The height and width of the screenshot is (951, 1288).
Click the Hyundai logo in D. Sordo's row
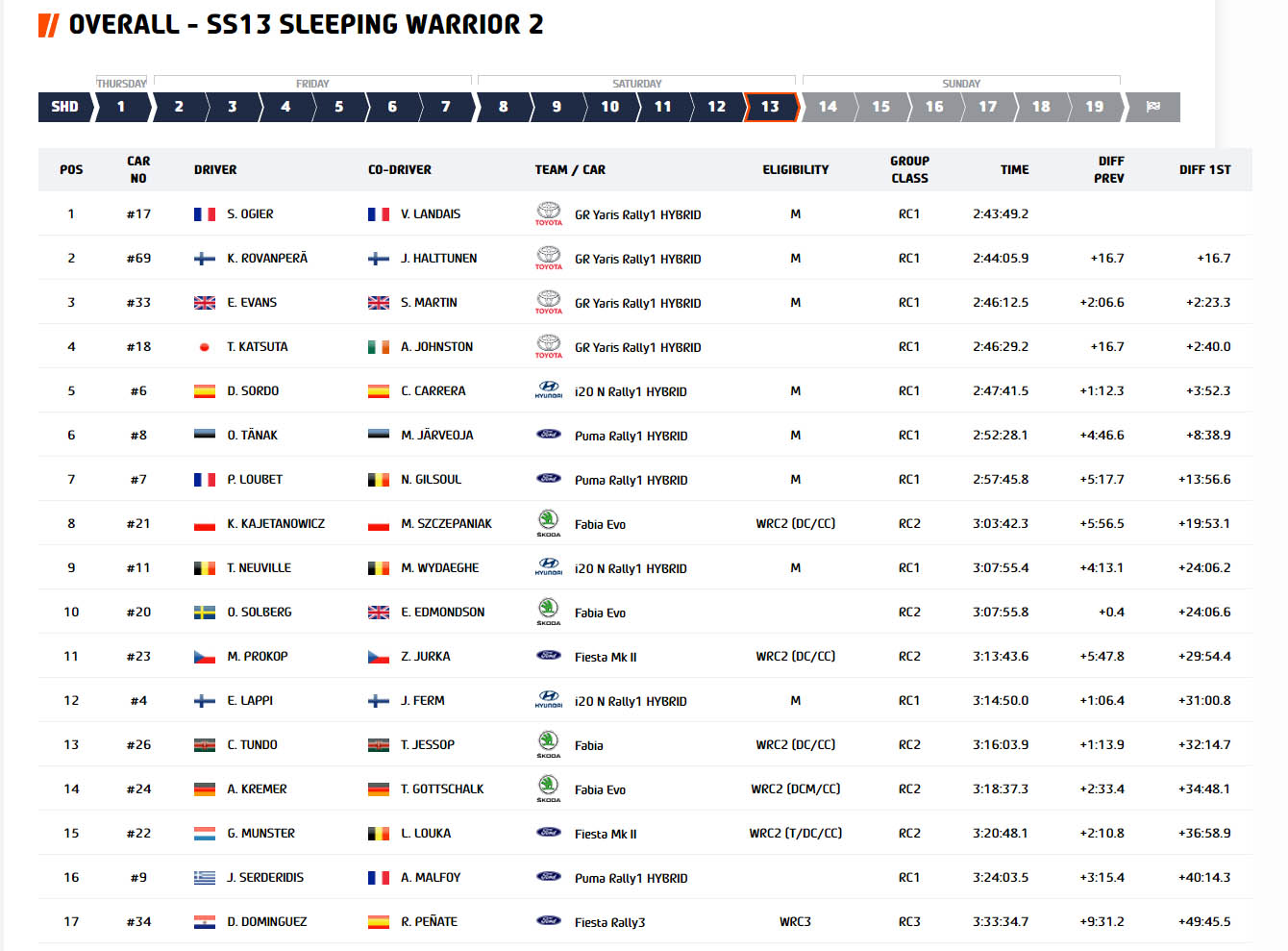[x=549, y=390]
